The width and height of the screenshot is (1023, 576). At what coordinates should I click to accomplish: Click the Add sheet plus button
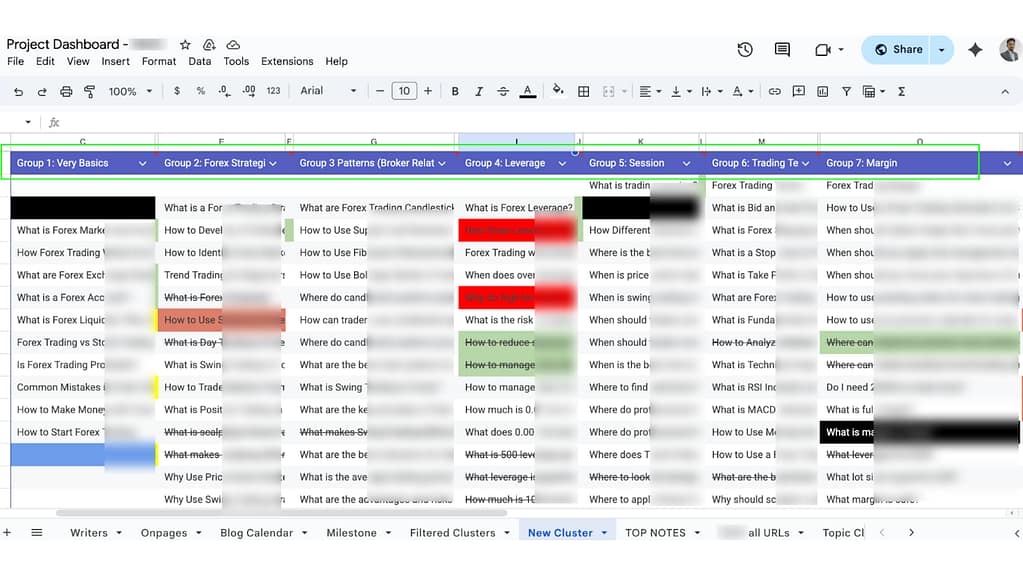8,533
